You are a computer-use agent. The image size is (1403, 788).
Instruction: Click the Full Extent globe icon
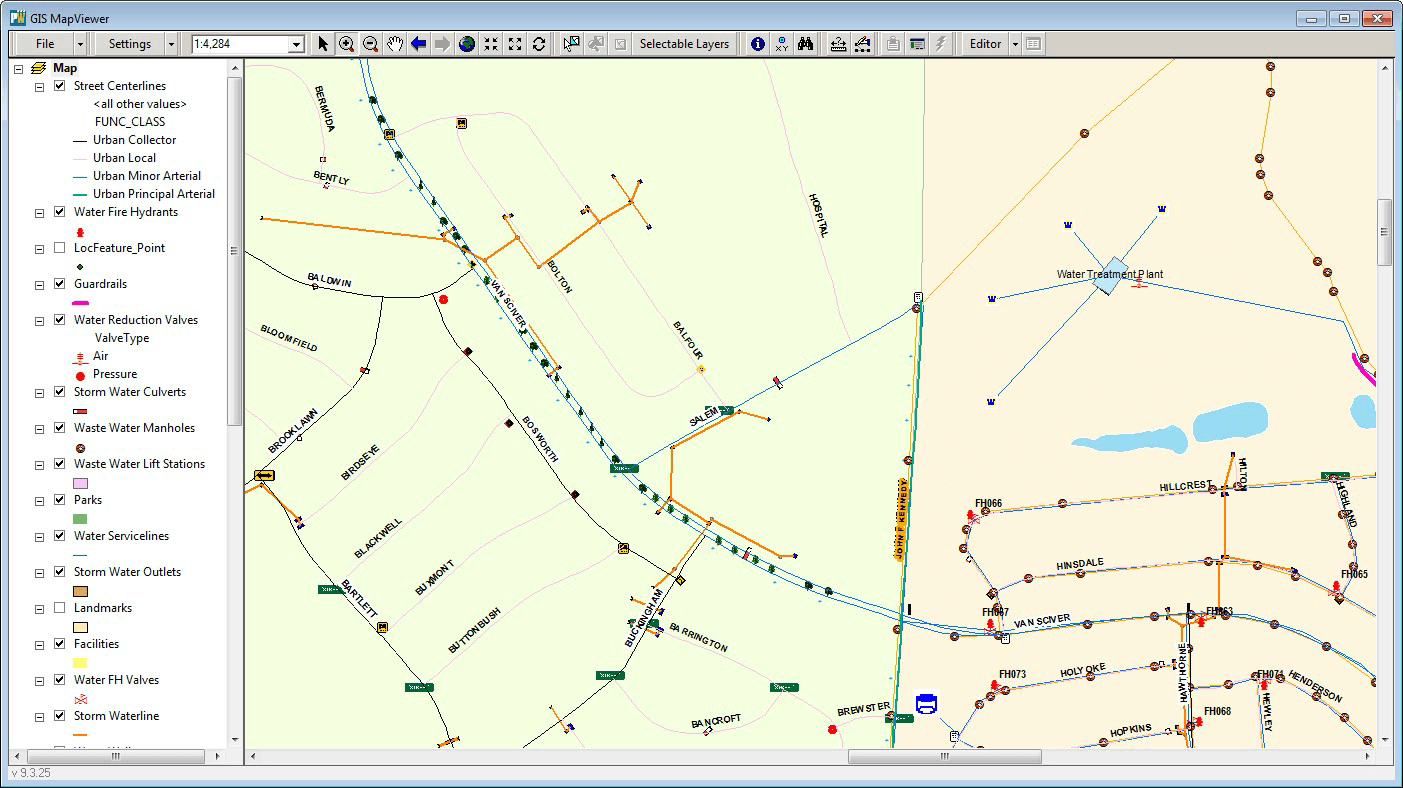coord(467,44)
